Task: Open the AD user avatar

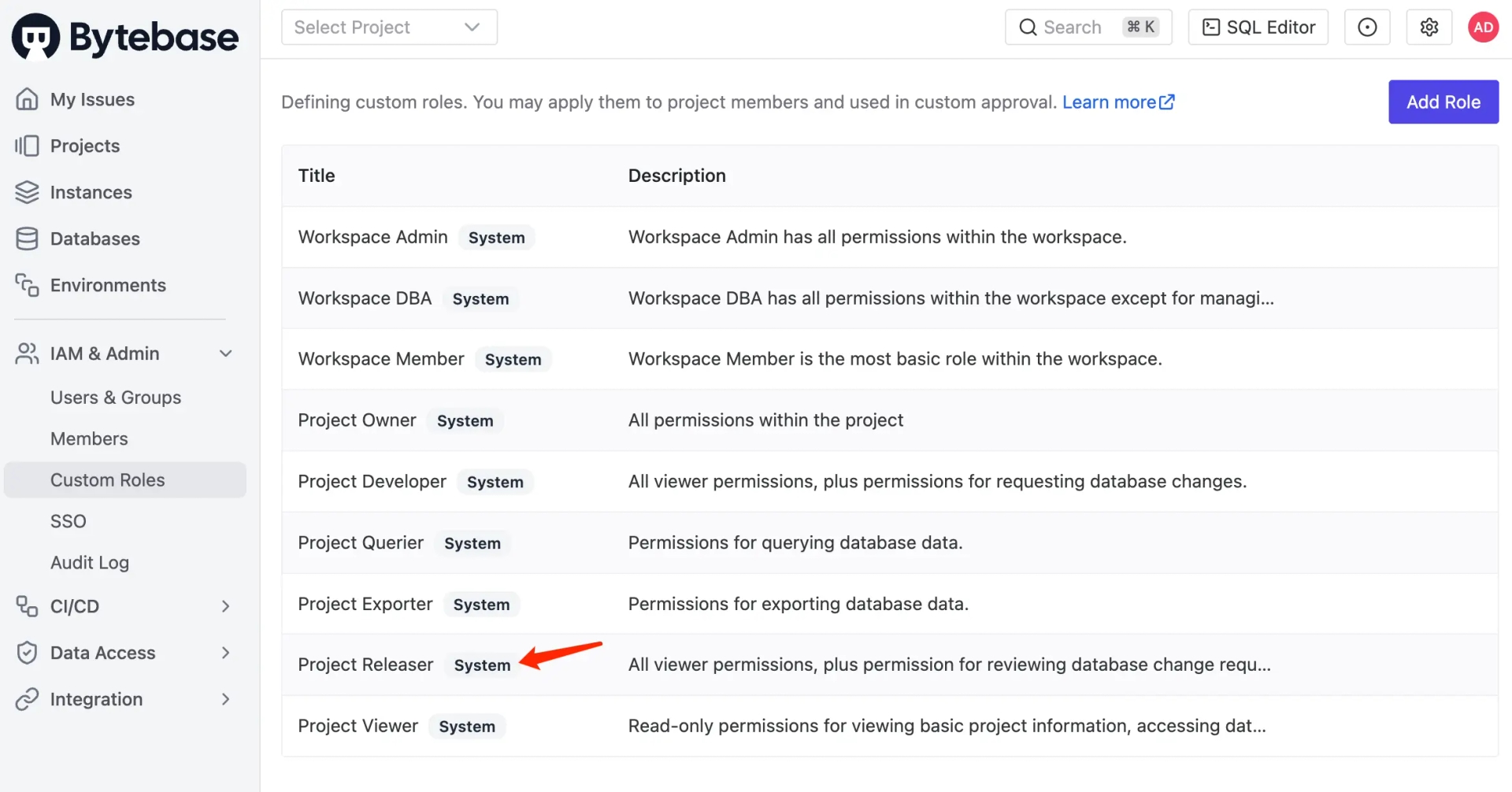Action: click(1484, 28)
